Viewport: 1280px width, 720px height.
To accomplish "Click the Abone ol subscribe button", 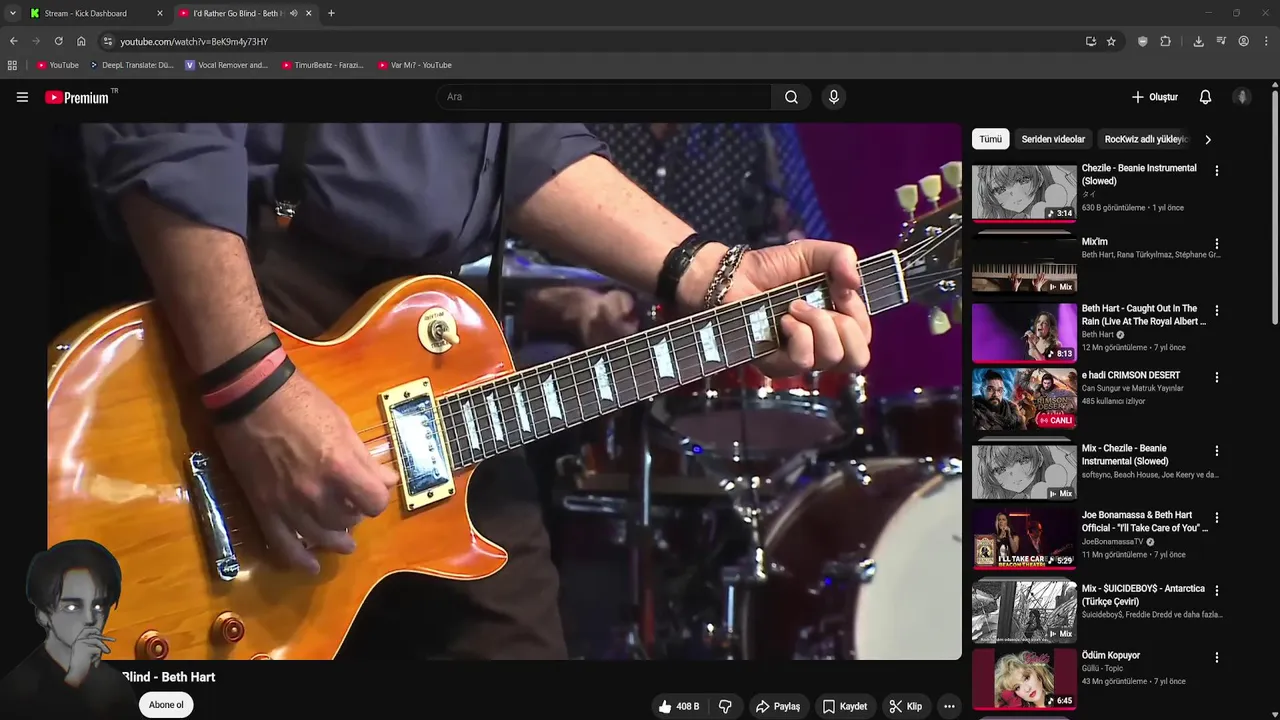I will pos(166,705).
